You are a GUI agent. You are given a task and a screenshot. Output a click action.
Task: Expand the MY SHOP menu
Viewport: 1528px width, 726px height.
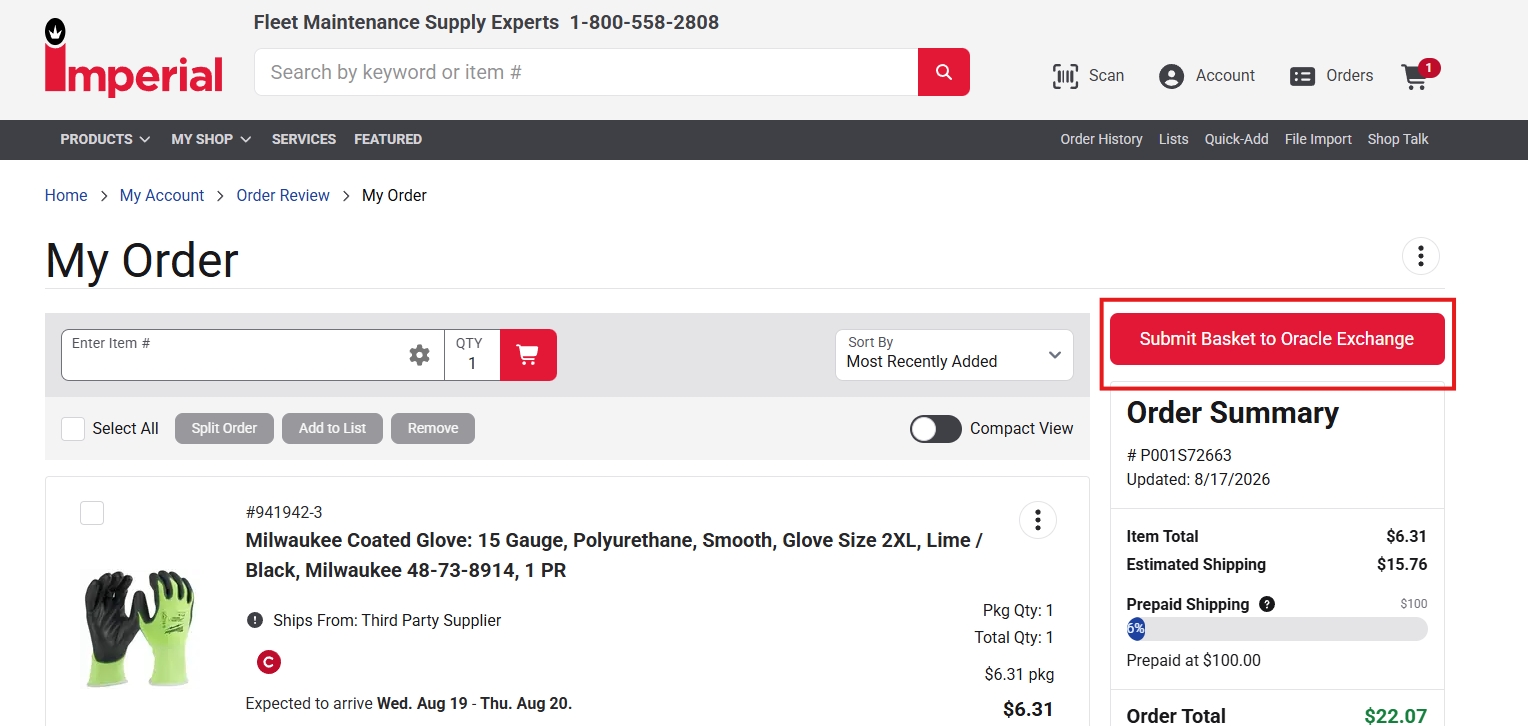click(211, 139)
